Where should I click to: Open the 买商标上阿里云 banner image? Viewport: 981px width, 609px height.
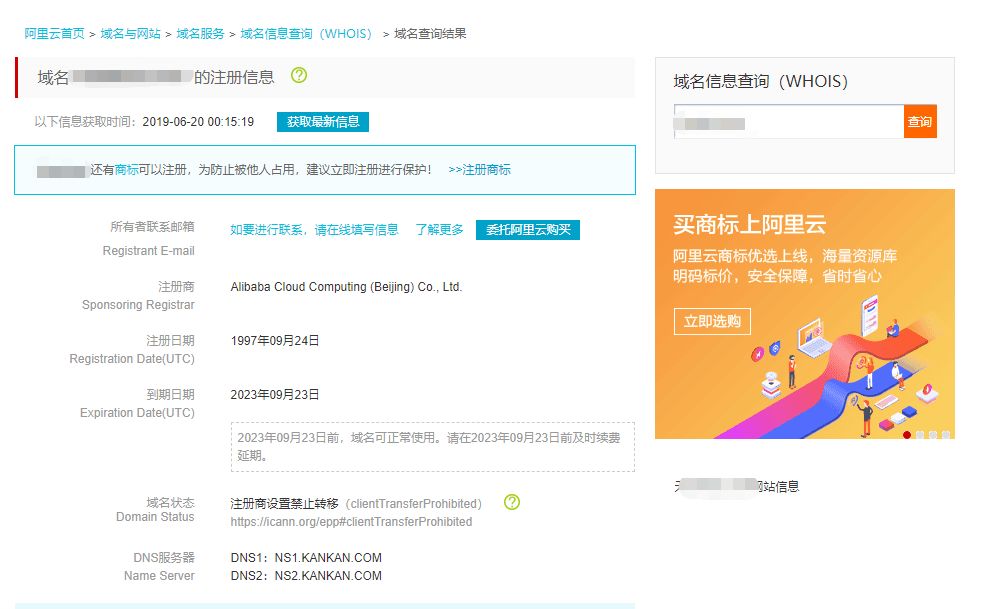click(805, 314)
